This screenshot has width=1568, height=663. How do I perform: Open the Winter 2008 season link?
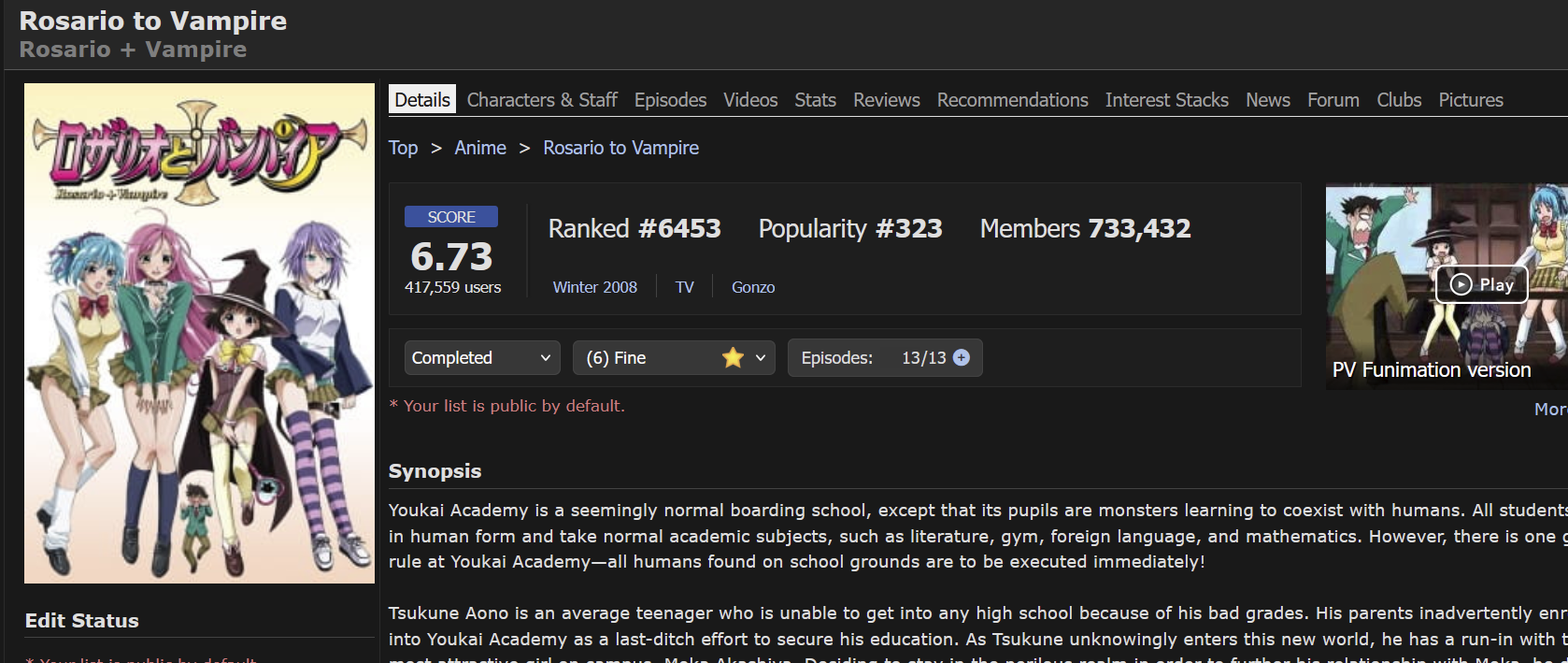click(x=594, y=287)
